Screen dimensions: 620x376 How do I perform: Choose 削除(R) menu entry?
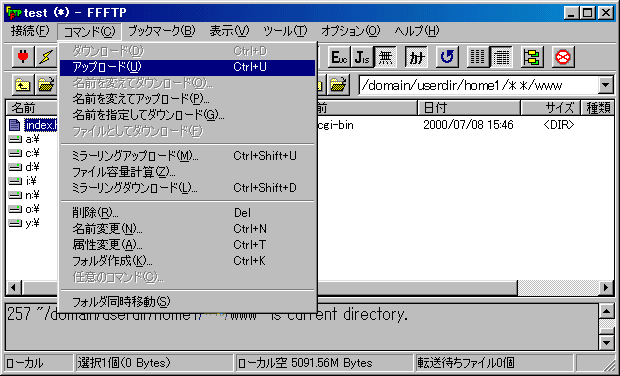click(187, 213)
